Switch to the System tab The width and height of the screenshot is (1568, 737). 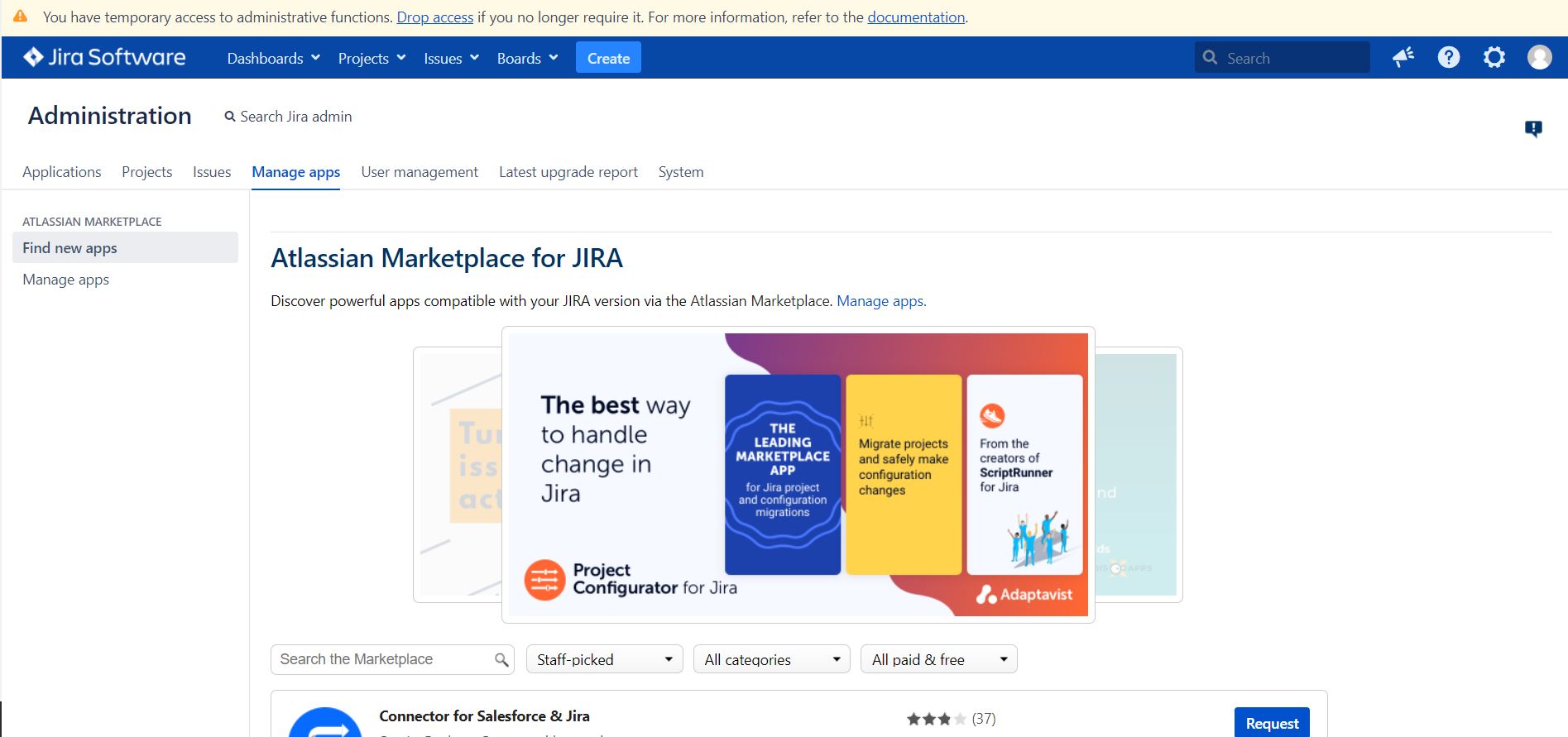point(681,172)
